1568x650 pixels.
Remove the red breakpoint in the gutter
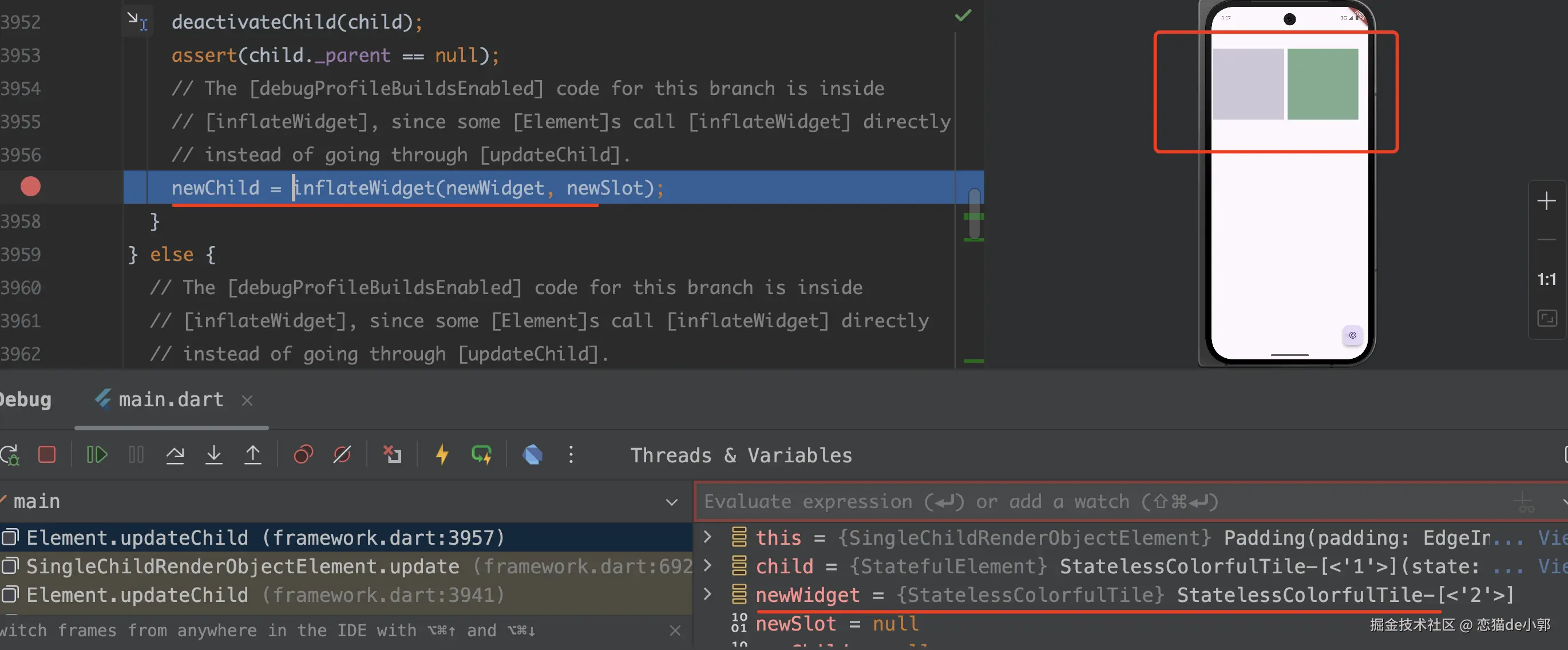(x=30, y=186)
